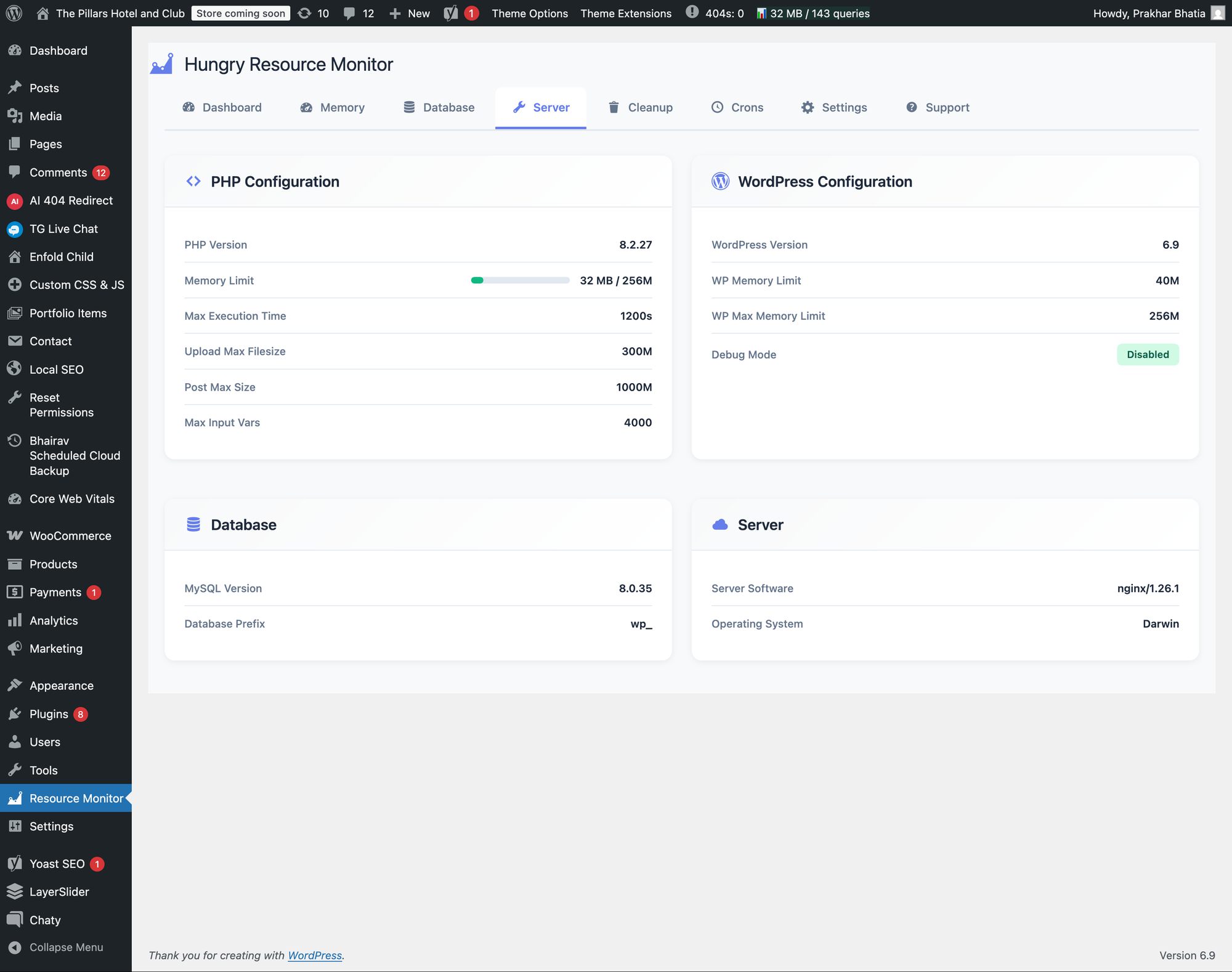
Task: Select the Database tab's stacked disk icon
Action: pyautogui.click(x=408, y=107)
